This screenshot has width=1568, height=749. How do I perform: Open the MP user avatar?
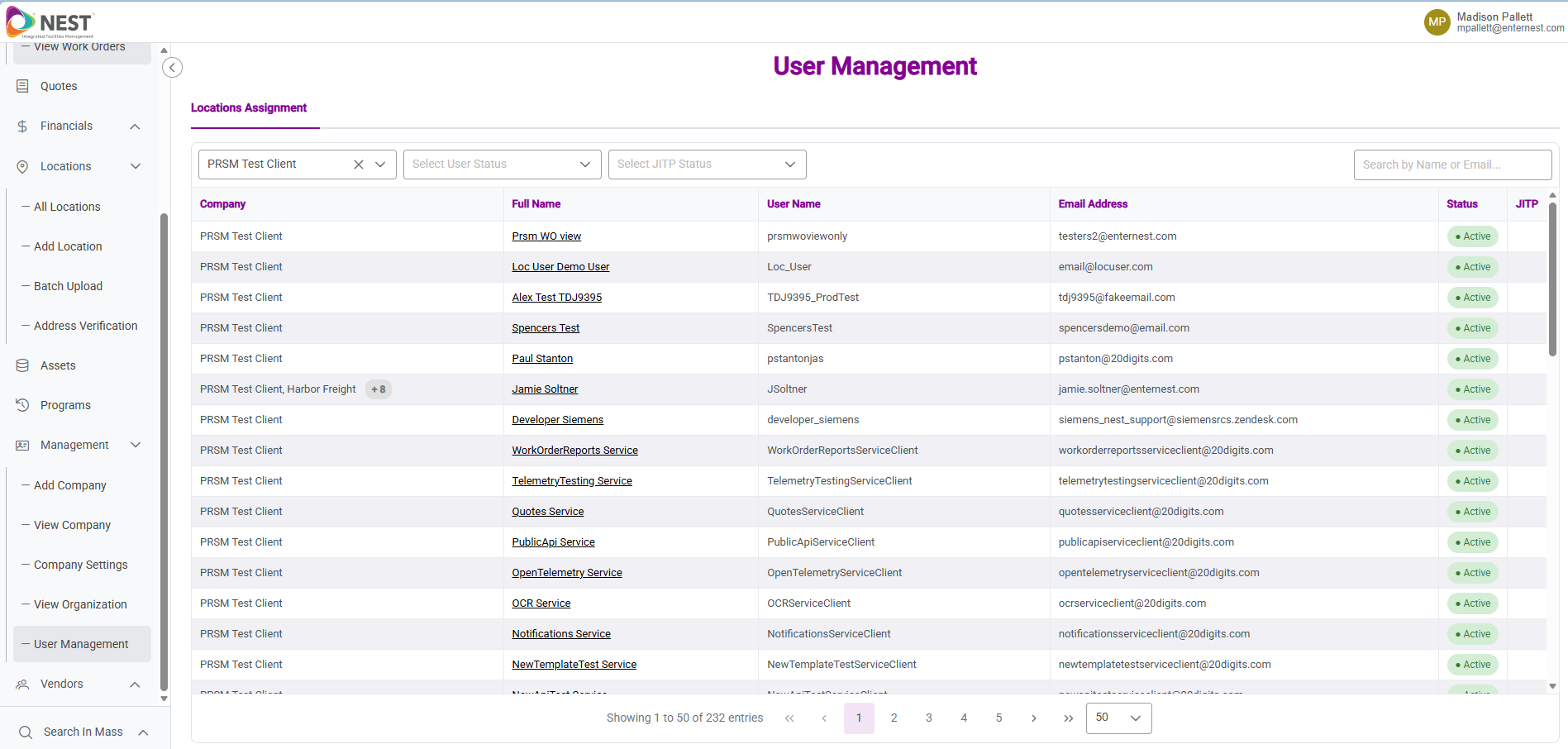pos(1437,22)
